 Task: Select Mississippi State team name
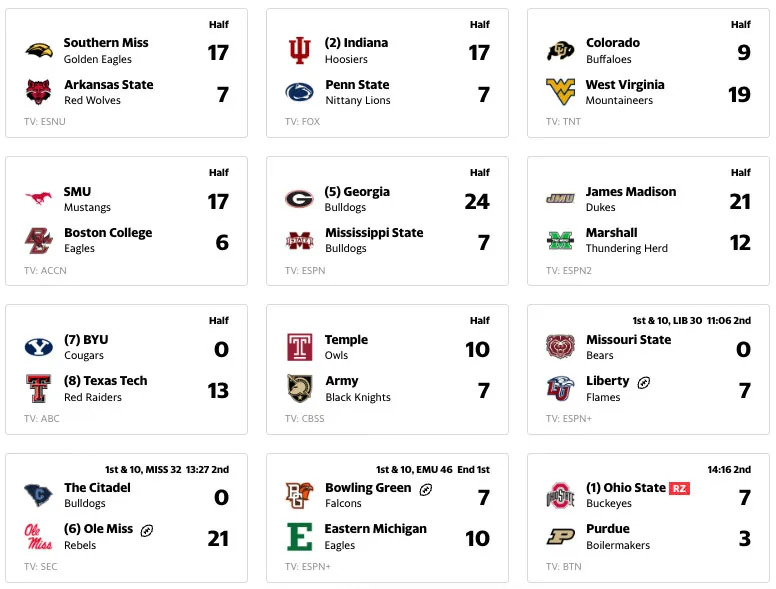tap(373, 233)
